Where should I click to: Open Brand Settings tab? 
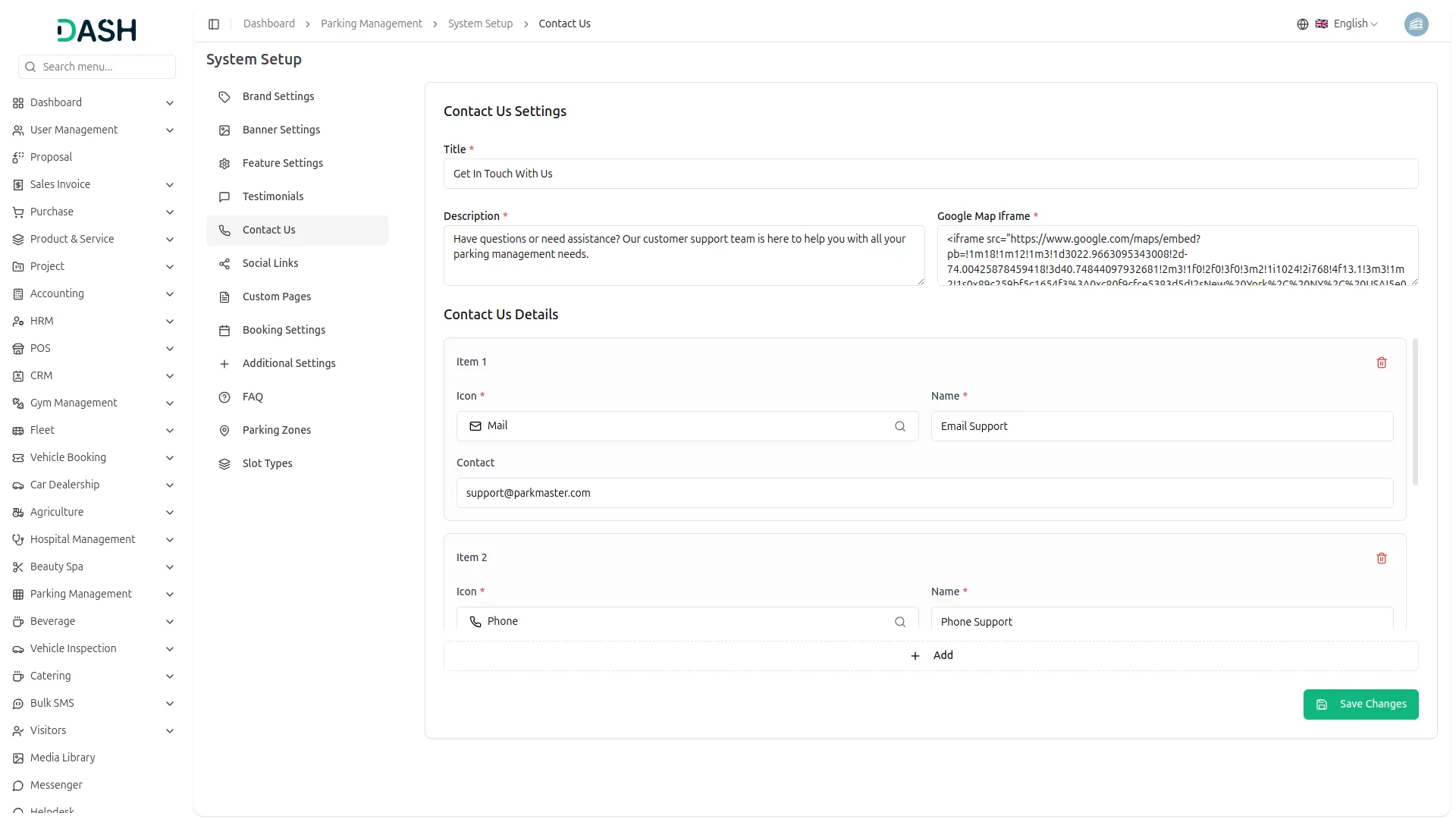[278, 97]
